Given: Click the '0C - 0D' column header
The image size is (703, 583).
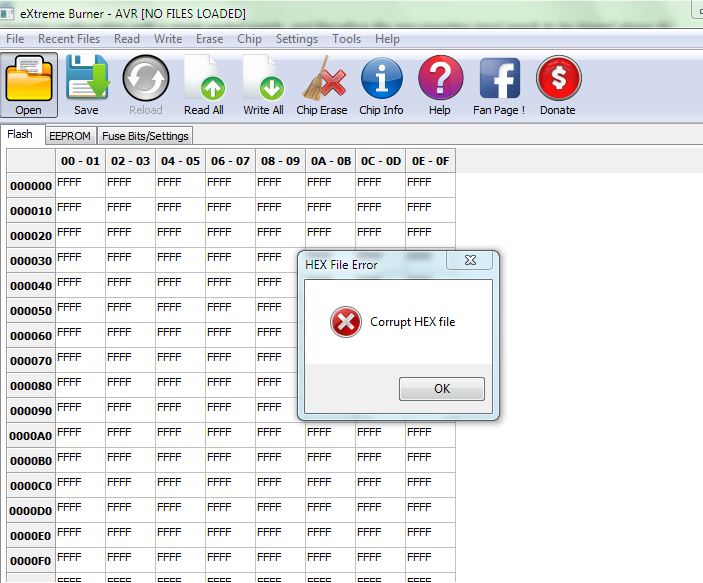Looking at the screenshot, I should [x=381, y=161].
